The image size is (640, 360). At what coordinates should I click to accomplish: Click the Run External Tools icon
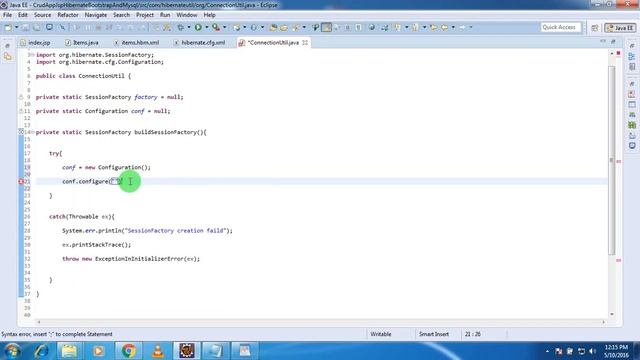[x=216, y=27]
